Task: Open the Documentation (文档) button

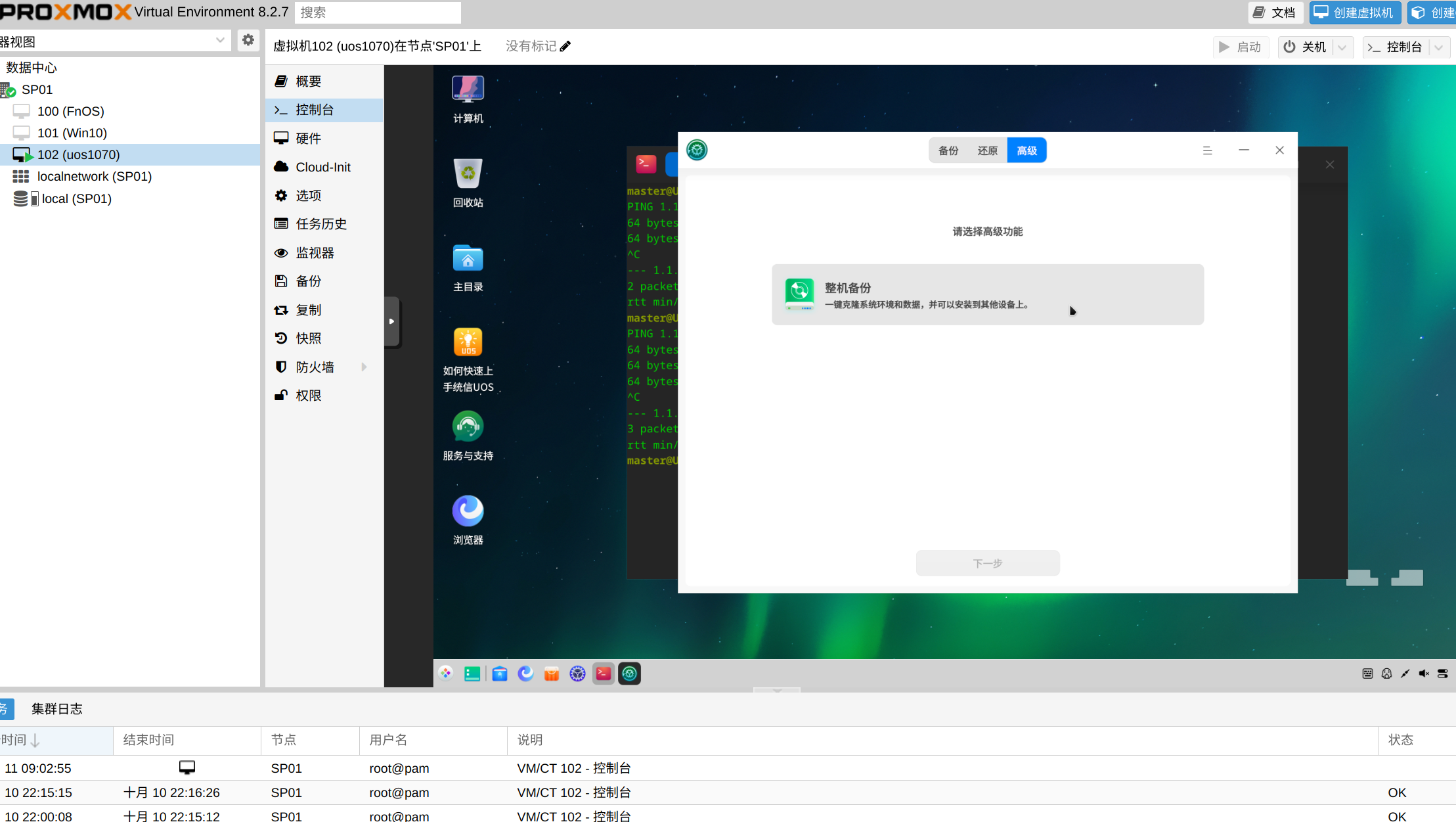Action: tap(1275, 12)
